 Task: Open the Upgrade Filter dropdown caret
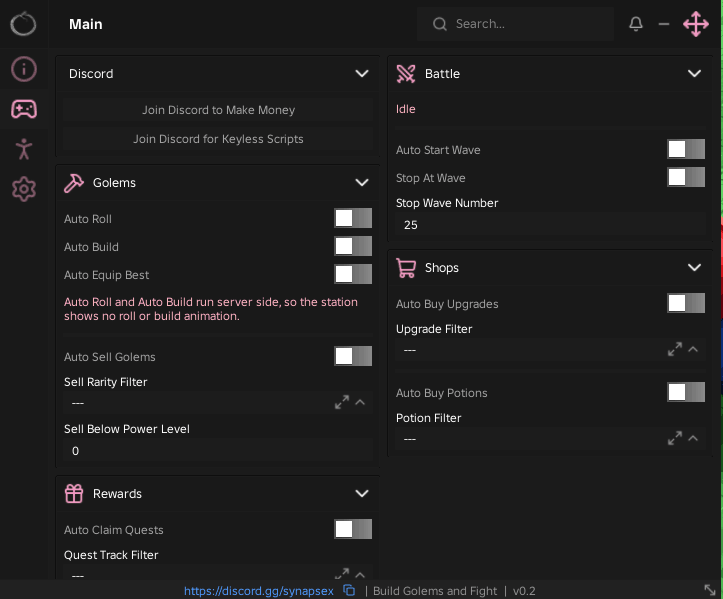(693, 349)
